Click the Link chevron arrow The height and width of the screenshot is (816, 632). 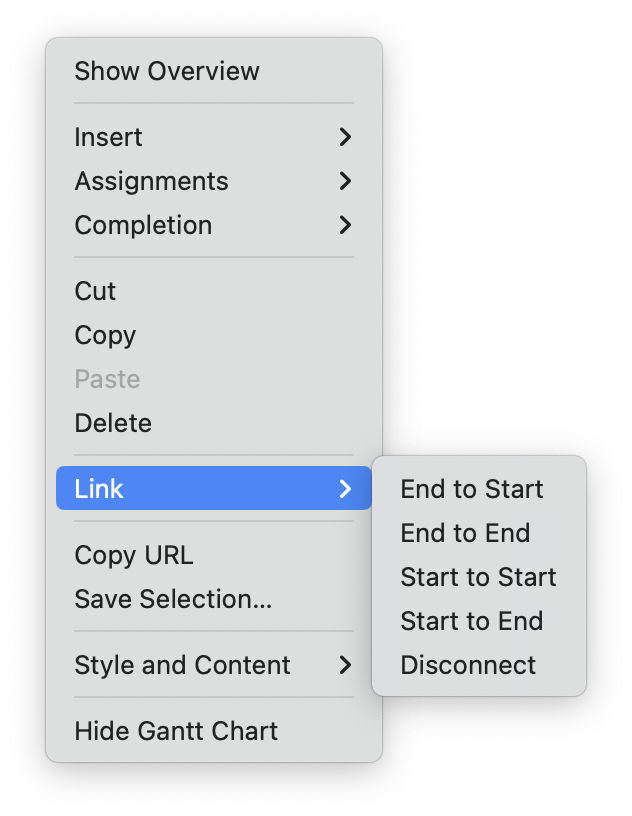click(345, 489)
